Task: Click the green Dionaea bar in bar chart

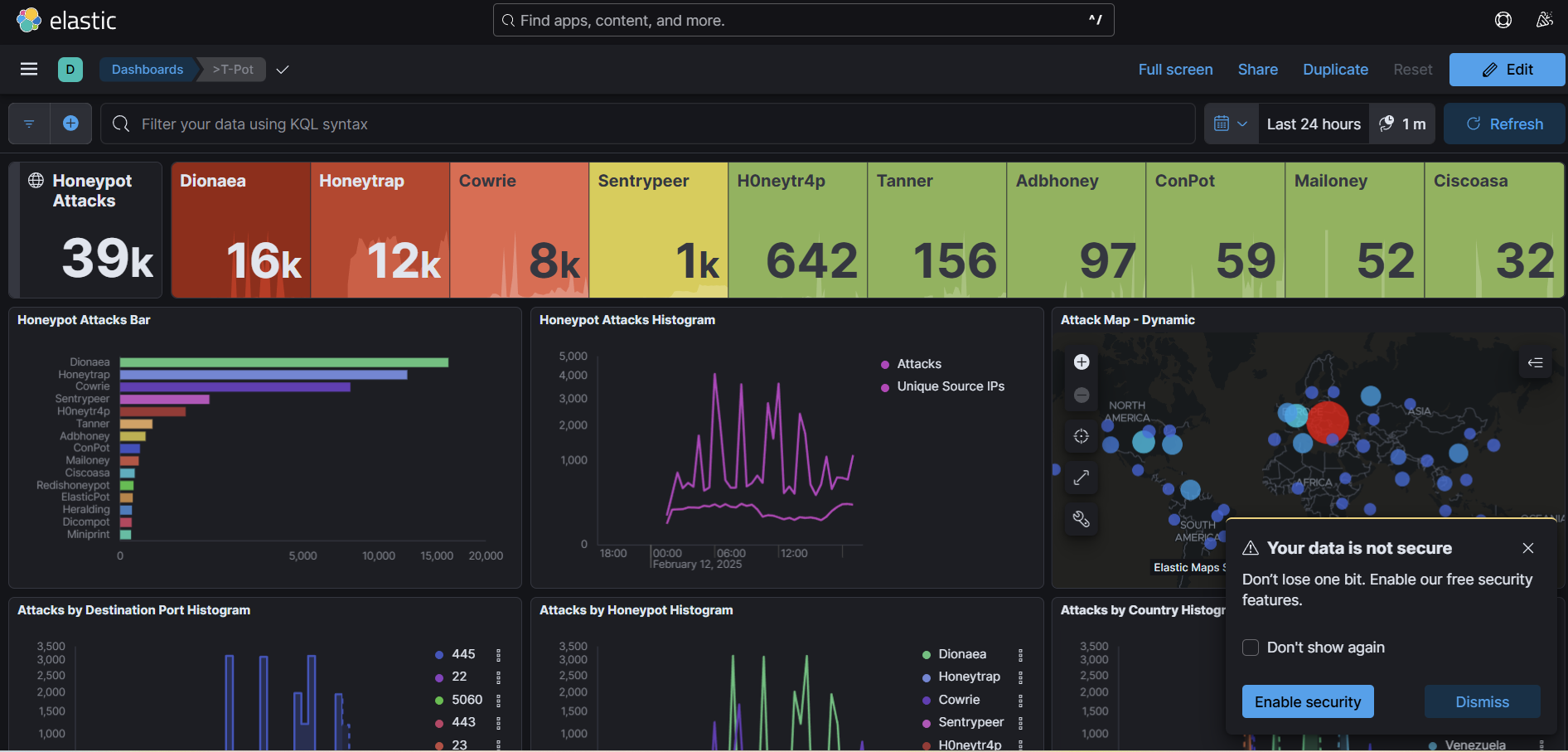Action: pyautogui.click(x=283, y=362)
